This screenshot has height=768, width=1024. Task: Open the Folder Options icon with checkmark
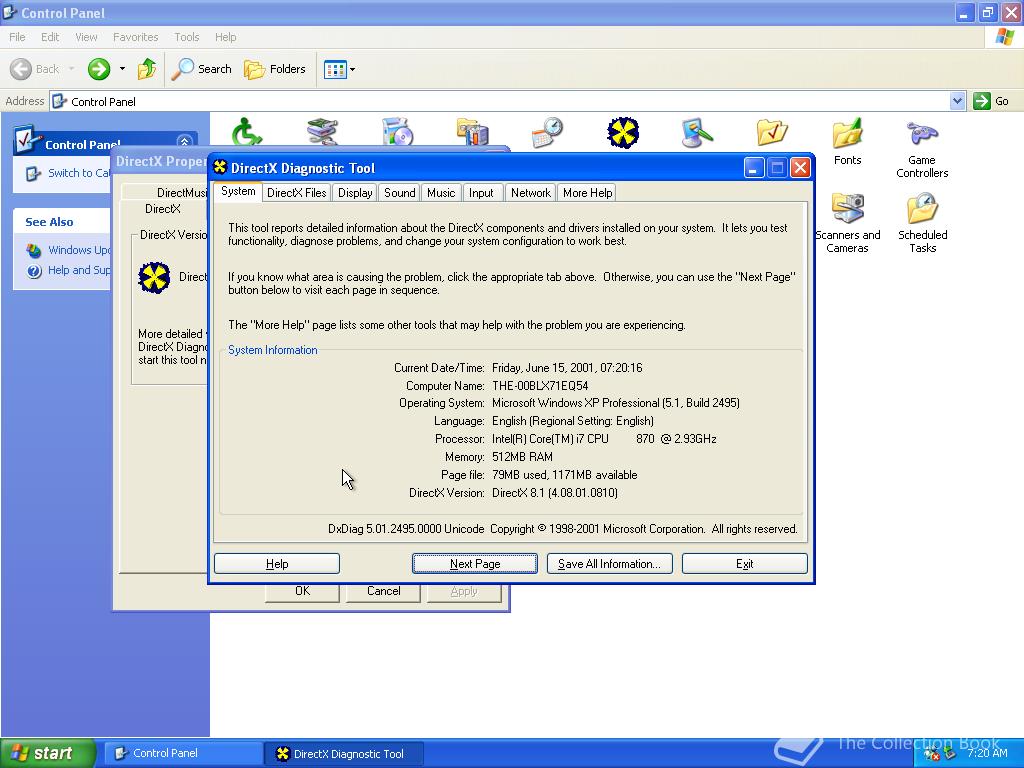click(773, 133)
